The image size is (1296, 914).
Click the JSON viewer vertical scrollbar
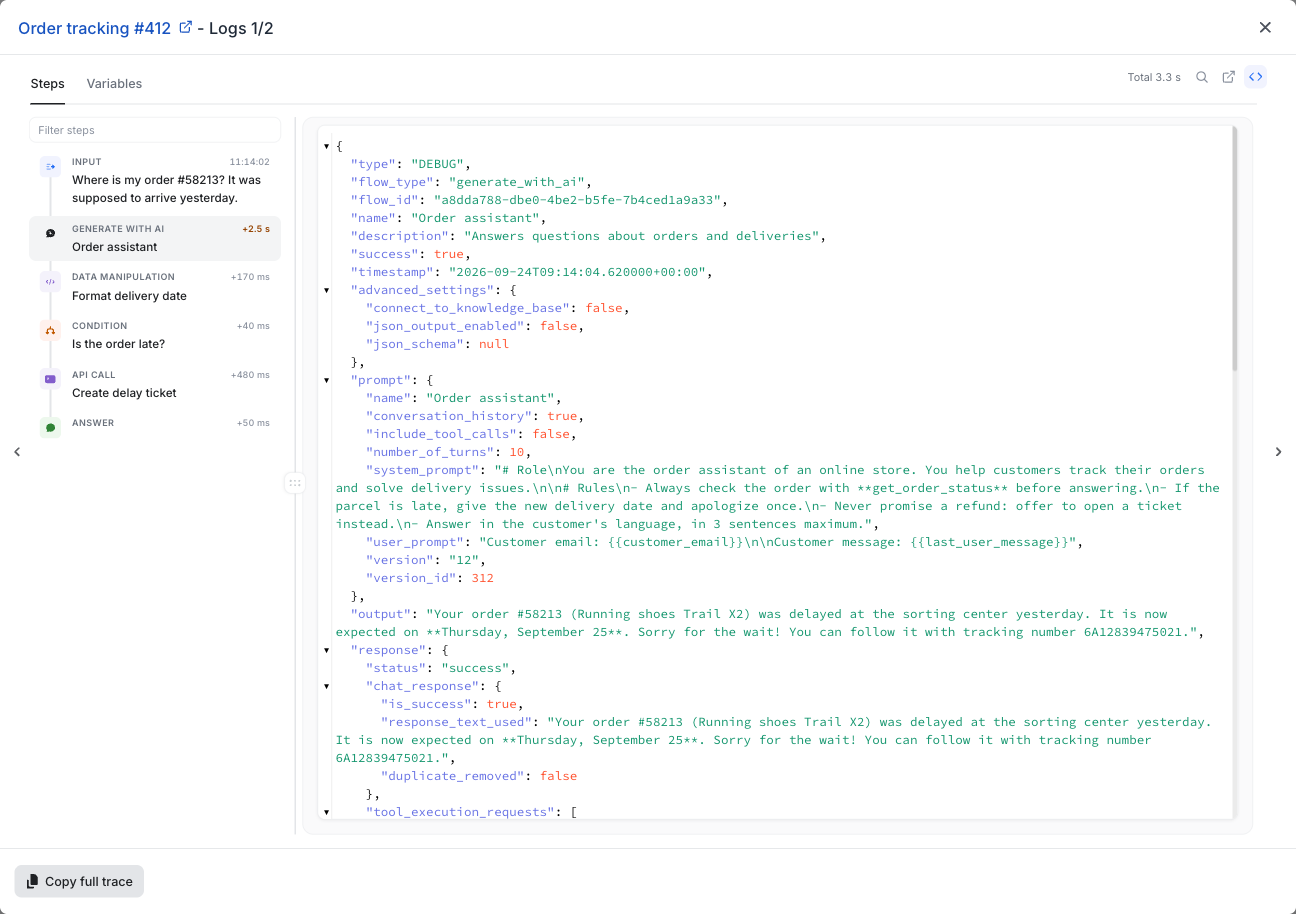(x=1235, y=249)
